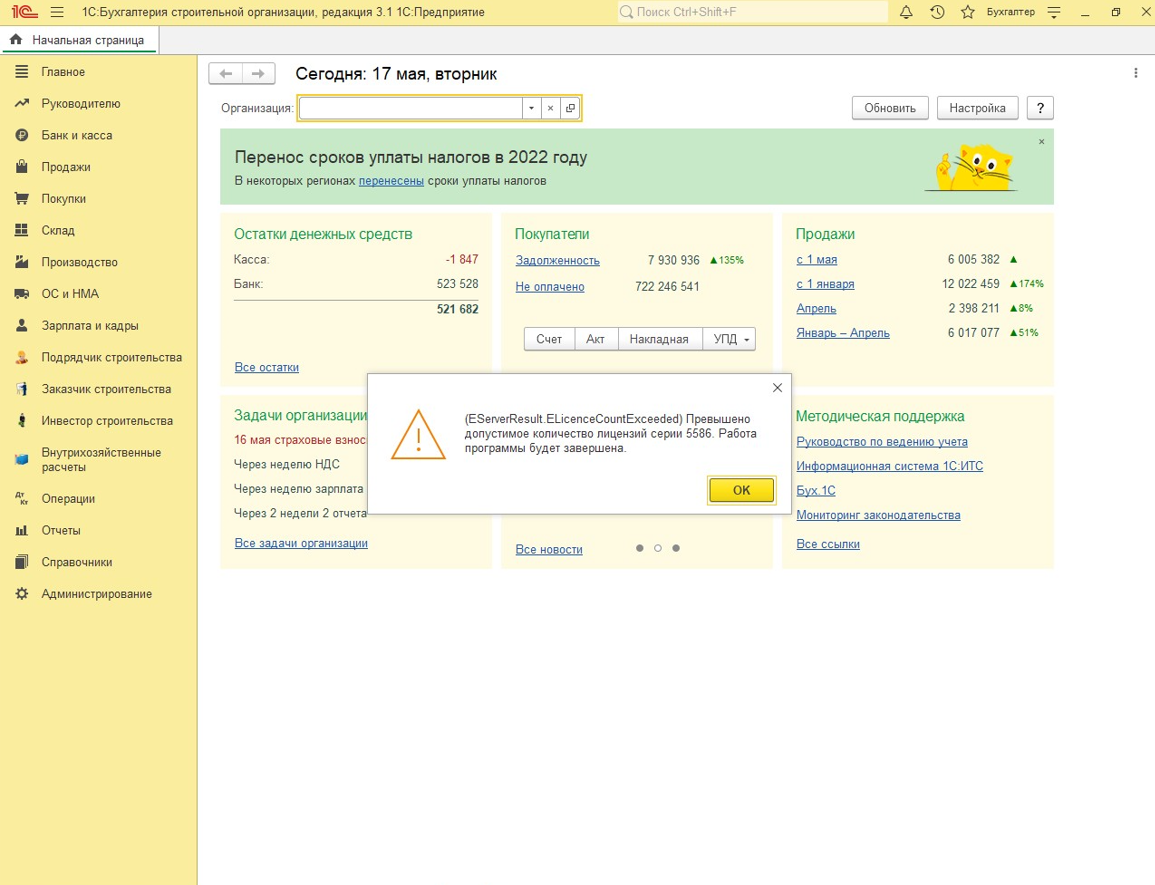Open the Все новости link
The width and height of the screenshot is (1155, 885).
tap(549, 549)
